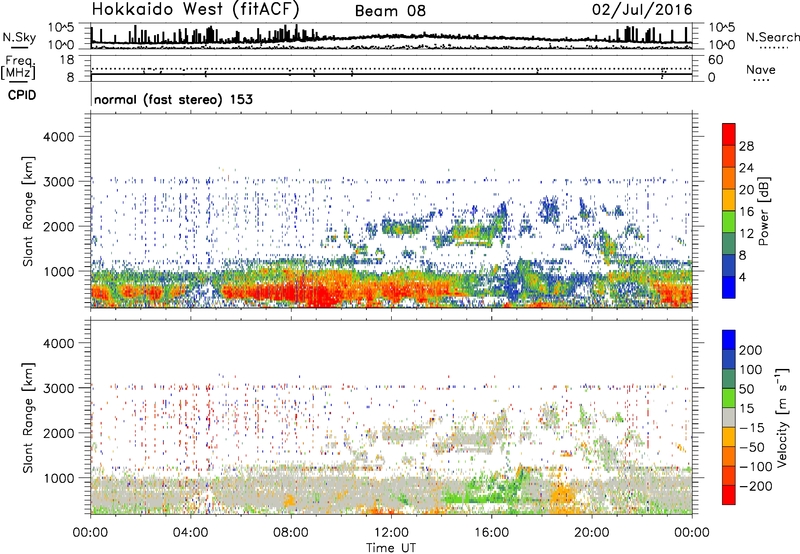
Task: Click '3000' on the velocity panel's range axis
Action: [59, 388]
